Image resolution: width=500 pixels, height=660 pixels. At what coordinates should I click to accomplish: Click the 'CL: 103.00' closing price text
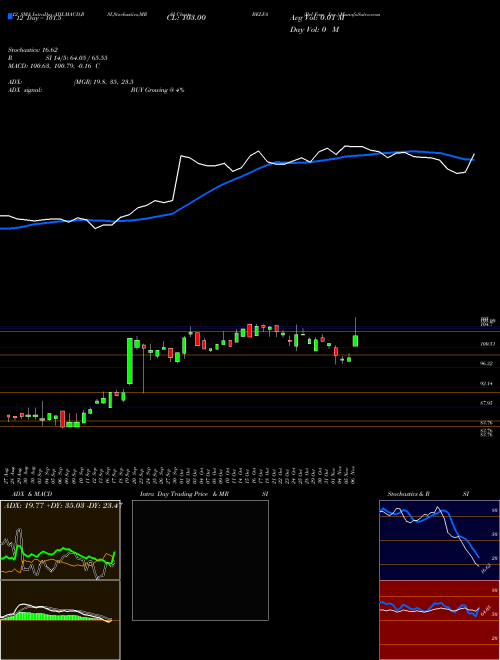[186, 18]
